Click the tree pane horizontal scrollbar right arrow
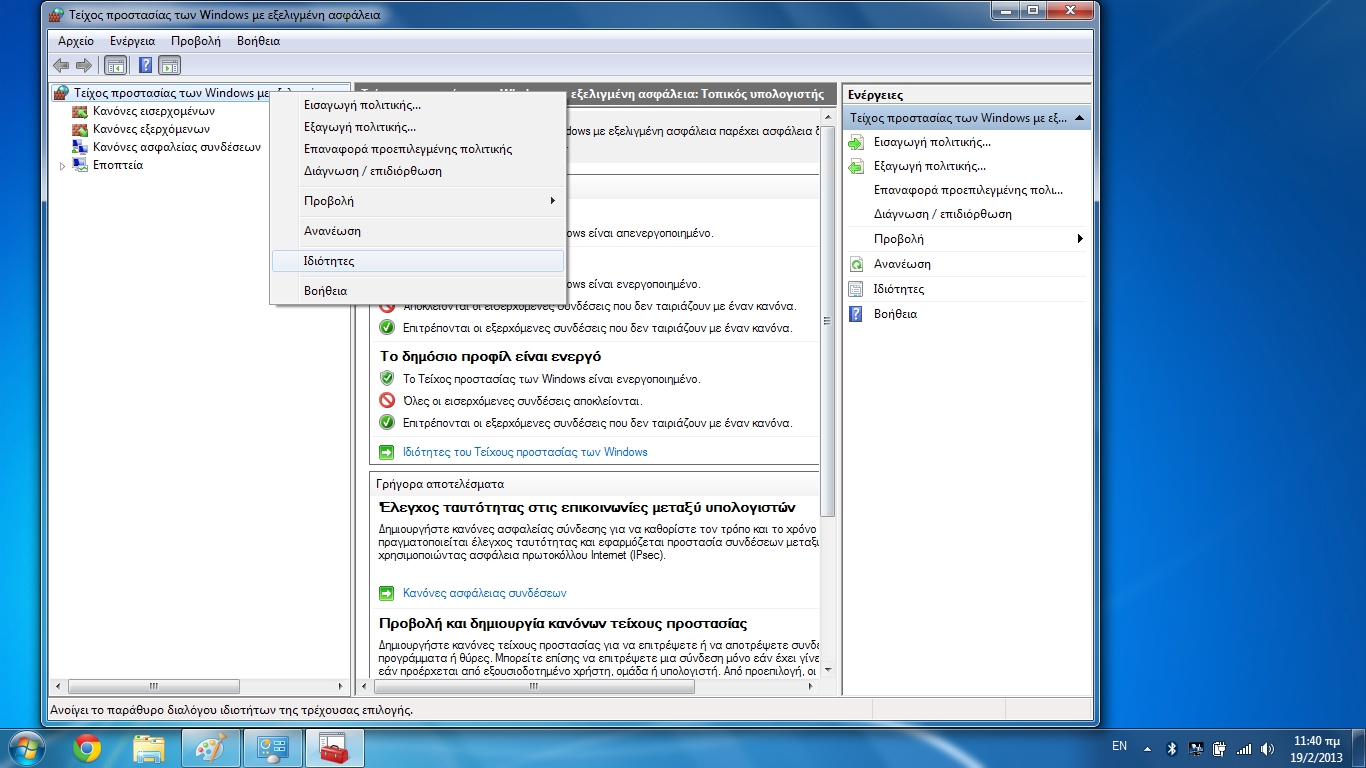Image resolution: width=1366 pixels, height=768 pixels. click(x=341, y=687)
